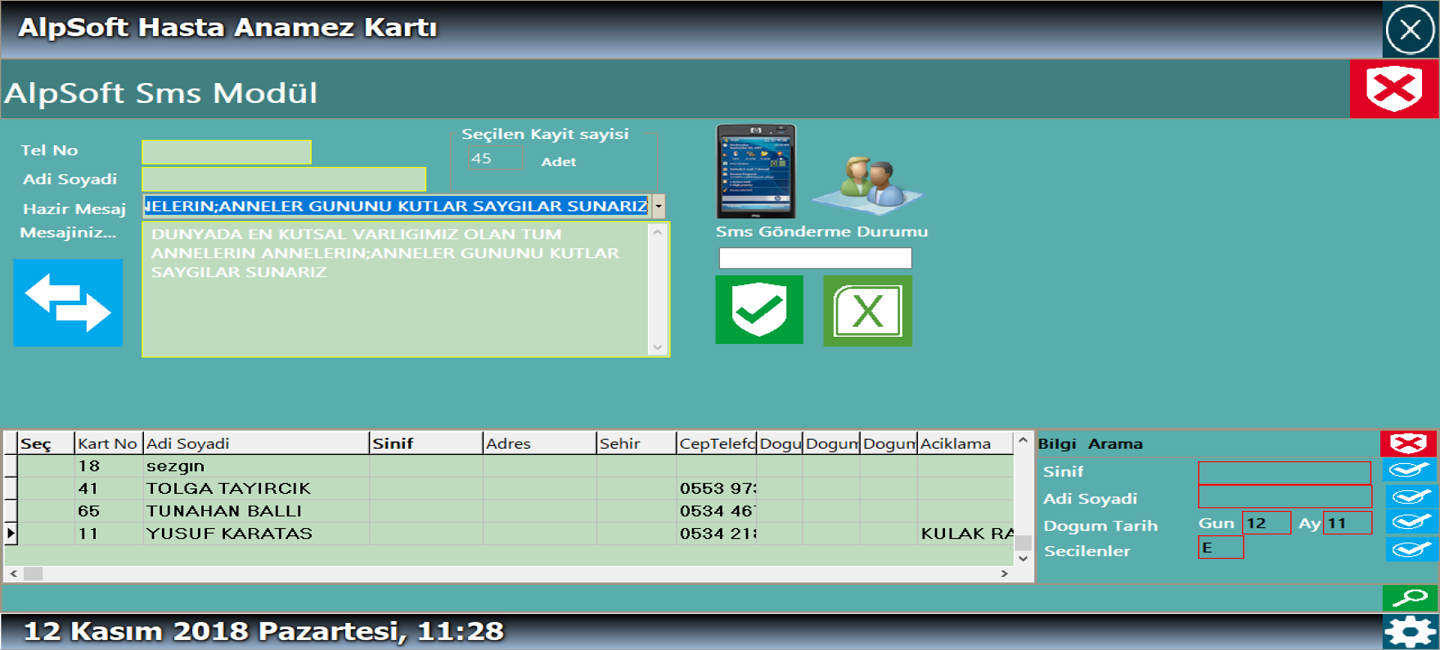The height and width of the screenshot is (650, 1440).
Task: Click the Seçilen Kayit sayisi count field
Action: pyautogui.click(x=495, y=159)
